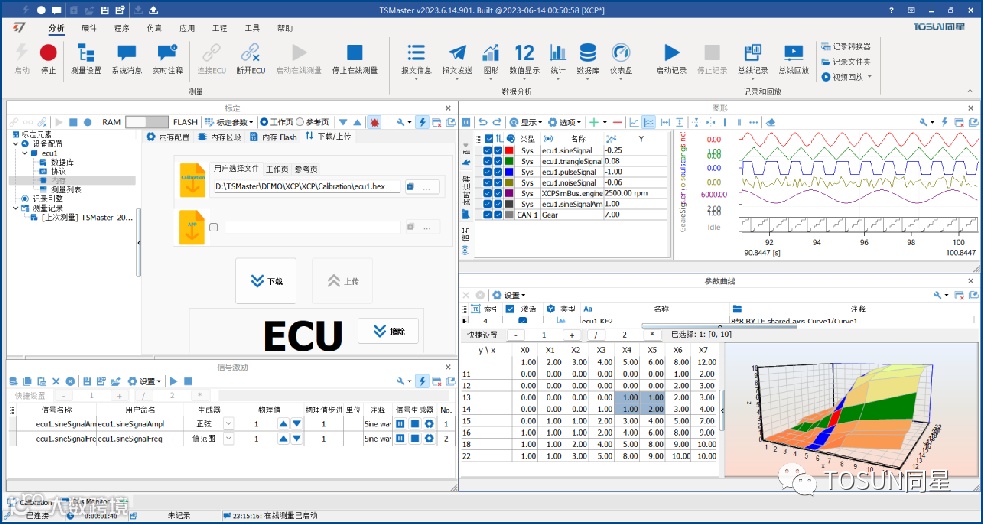Open the 硬件 ribbon tab
The image size is (983, 524).
[x=89, y=28]
